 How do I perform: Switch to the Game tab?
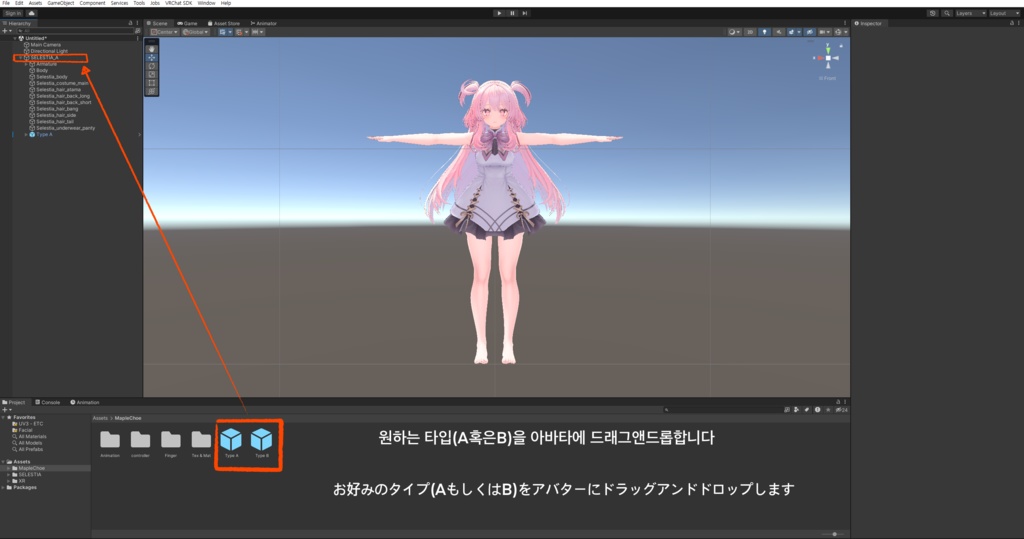tap(187, 23)
